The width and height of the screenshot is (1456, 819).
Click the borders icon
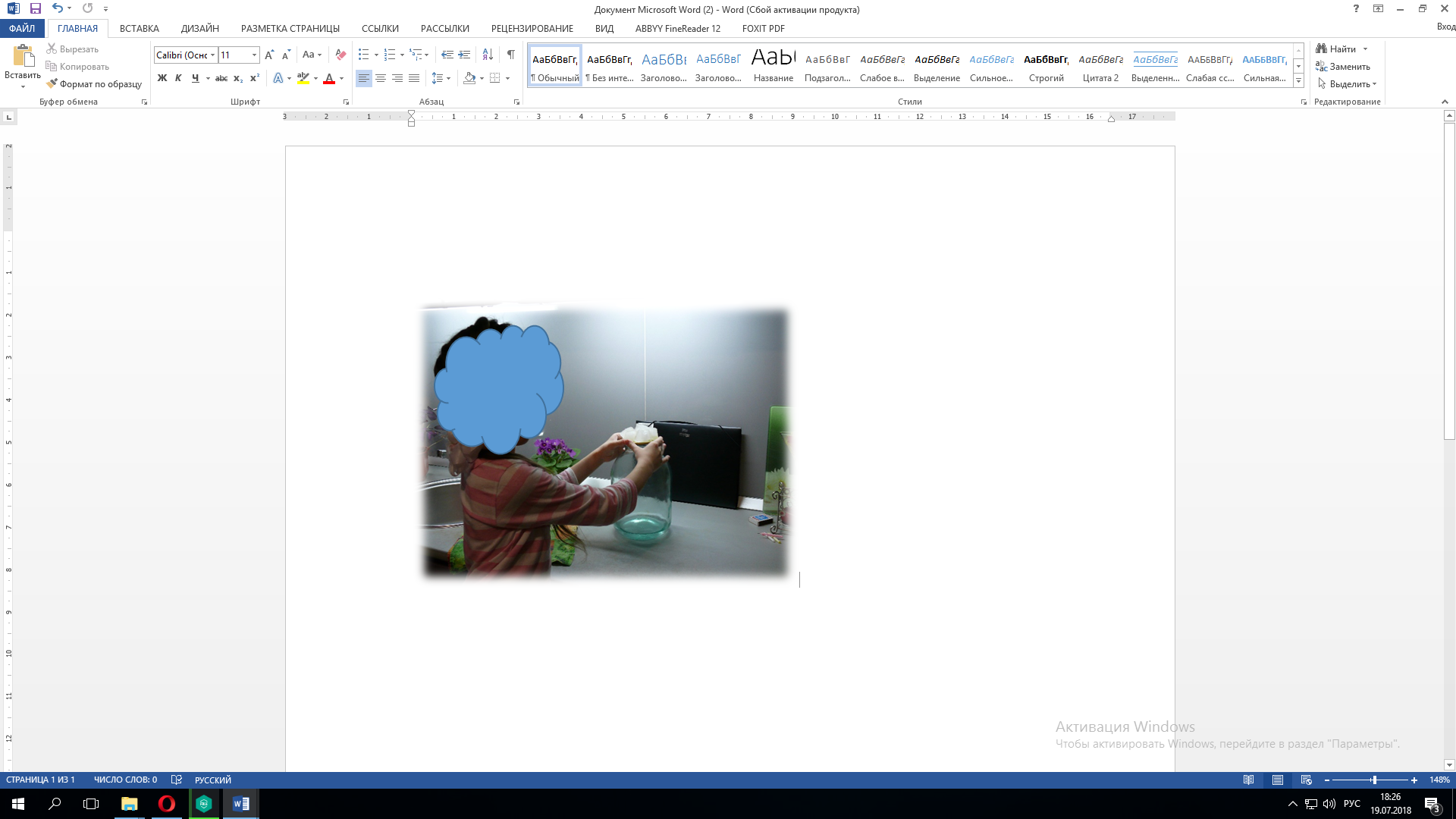495,78
